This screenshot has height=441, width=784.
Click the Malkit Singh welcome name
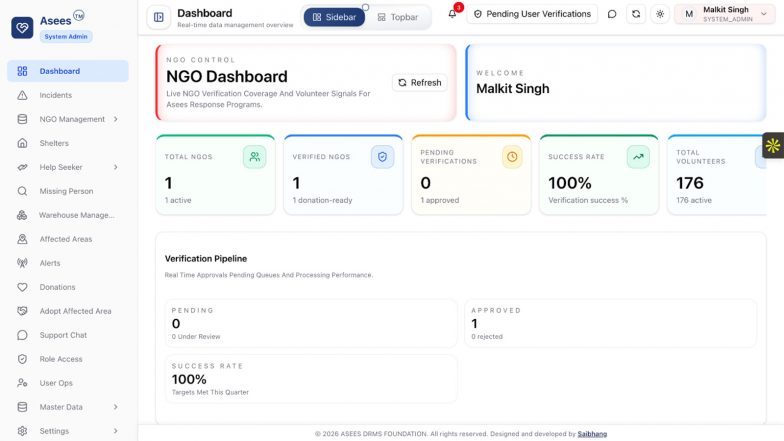coord(512,88)
